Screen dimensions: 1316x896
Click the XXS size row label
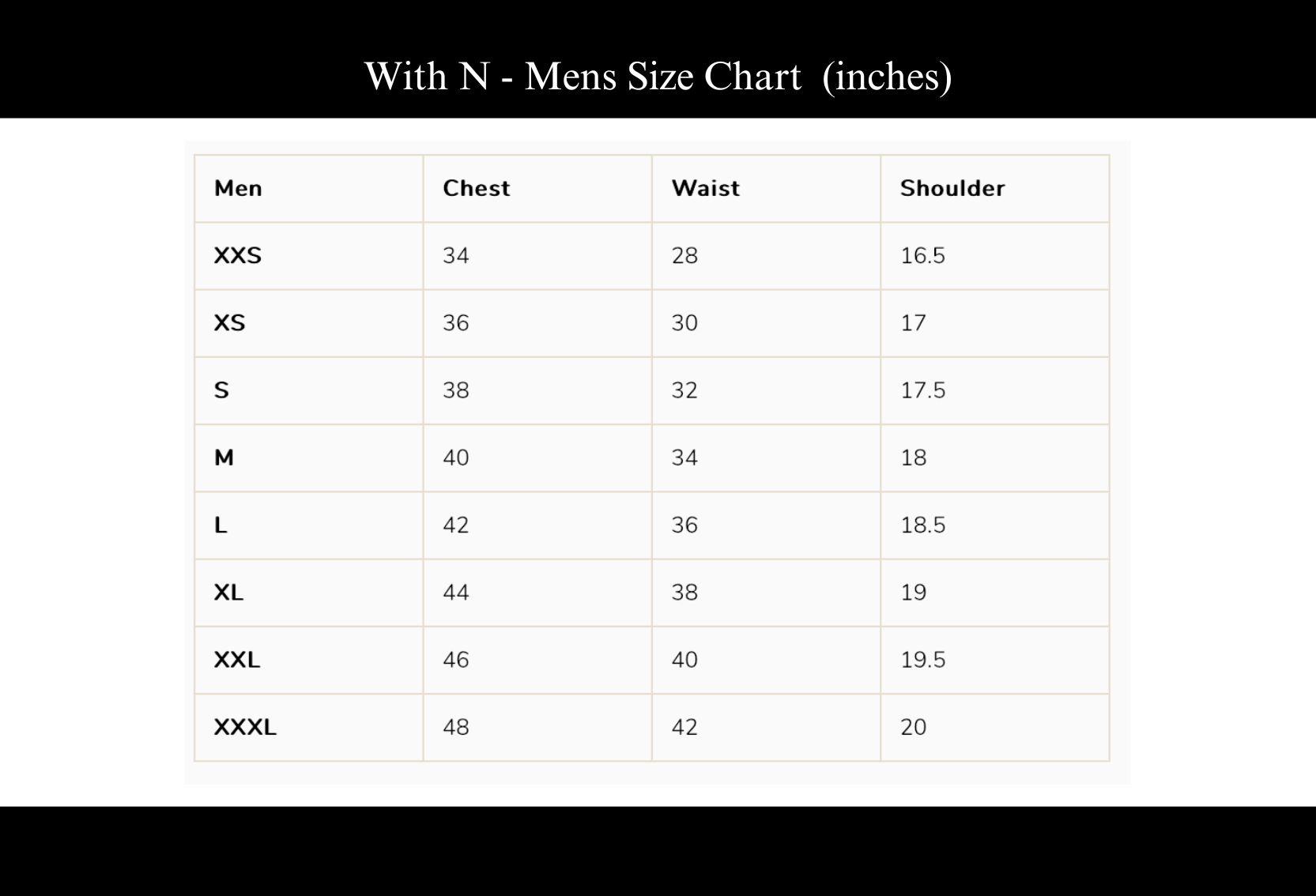[238, 255]
